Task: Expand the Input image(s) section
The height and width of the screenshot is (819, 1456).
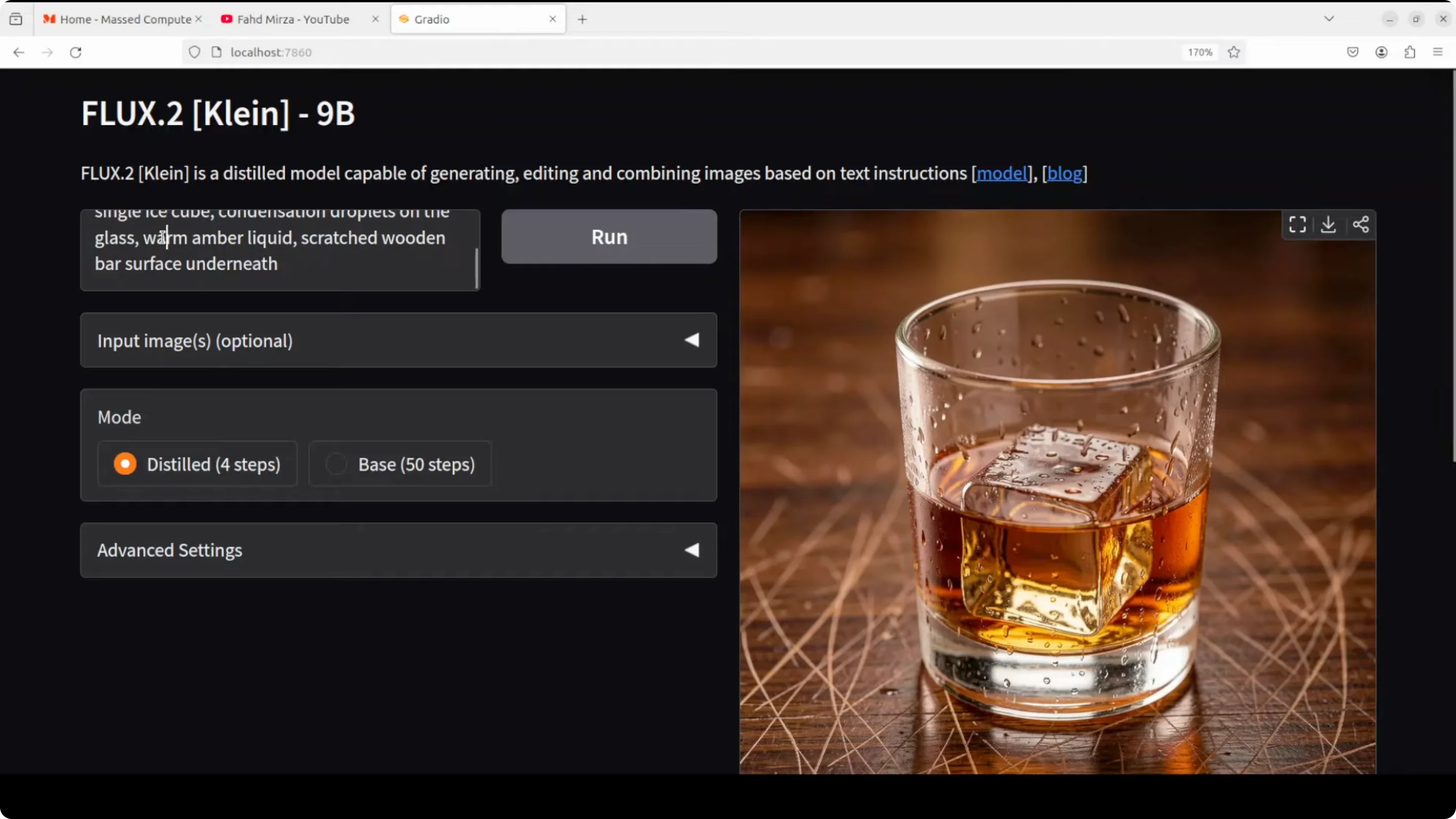Action: 399,340
